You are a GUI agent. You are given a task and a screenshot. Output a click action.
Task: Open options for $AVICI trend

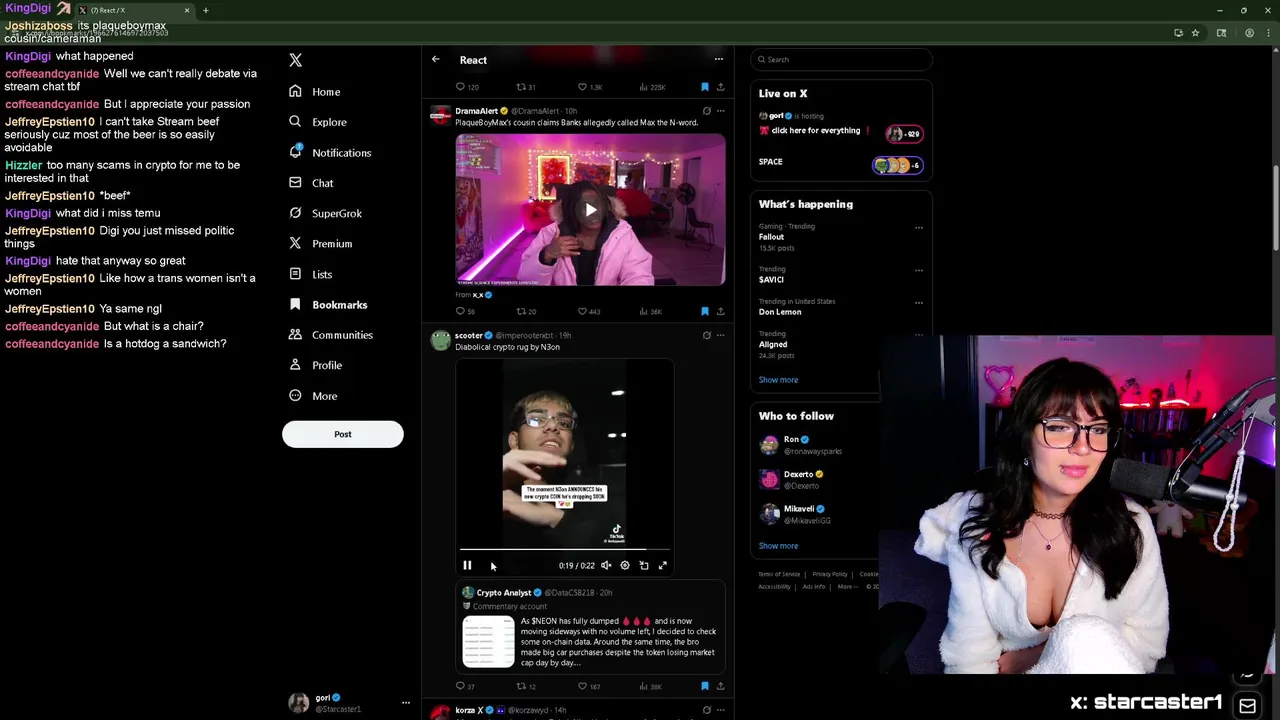tap(918, 270)
